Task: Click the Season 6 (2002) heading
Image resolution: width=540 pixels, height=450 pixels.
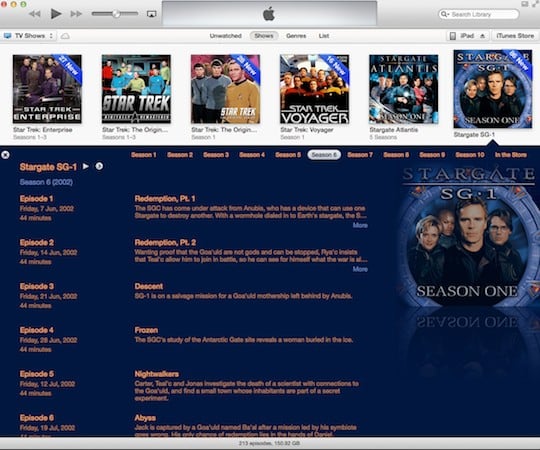Action: pos(46,182)
